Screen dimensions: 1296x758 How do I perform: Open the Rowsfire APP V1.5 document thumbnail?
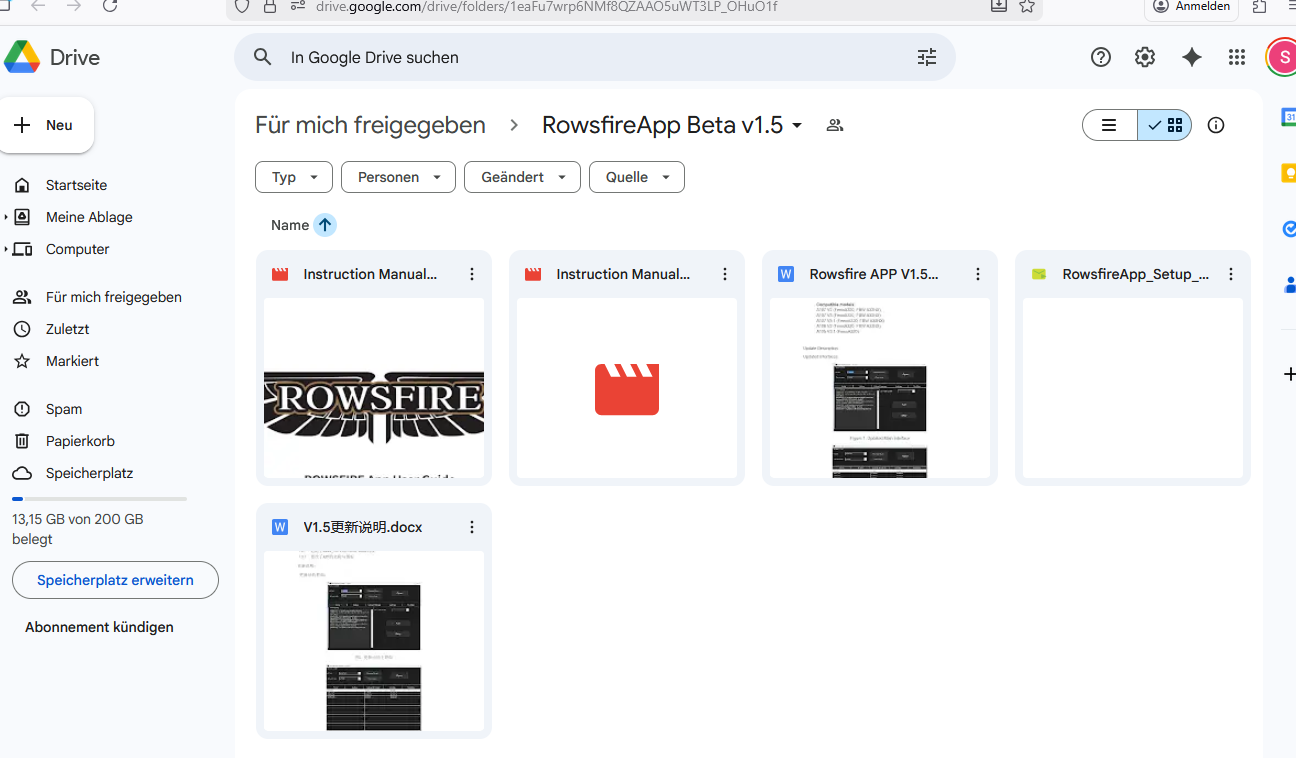pos(879,390)
